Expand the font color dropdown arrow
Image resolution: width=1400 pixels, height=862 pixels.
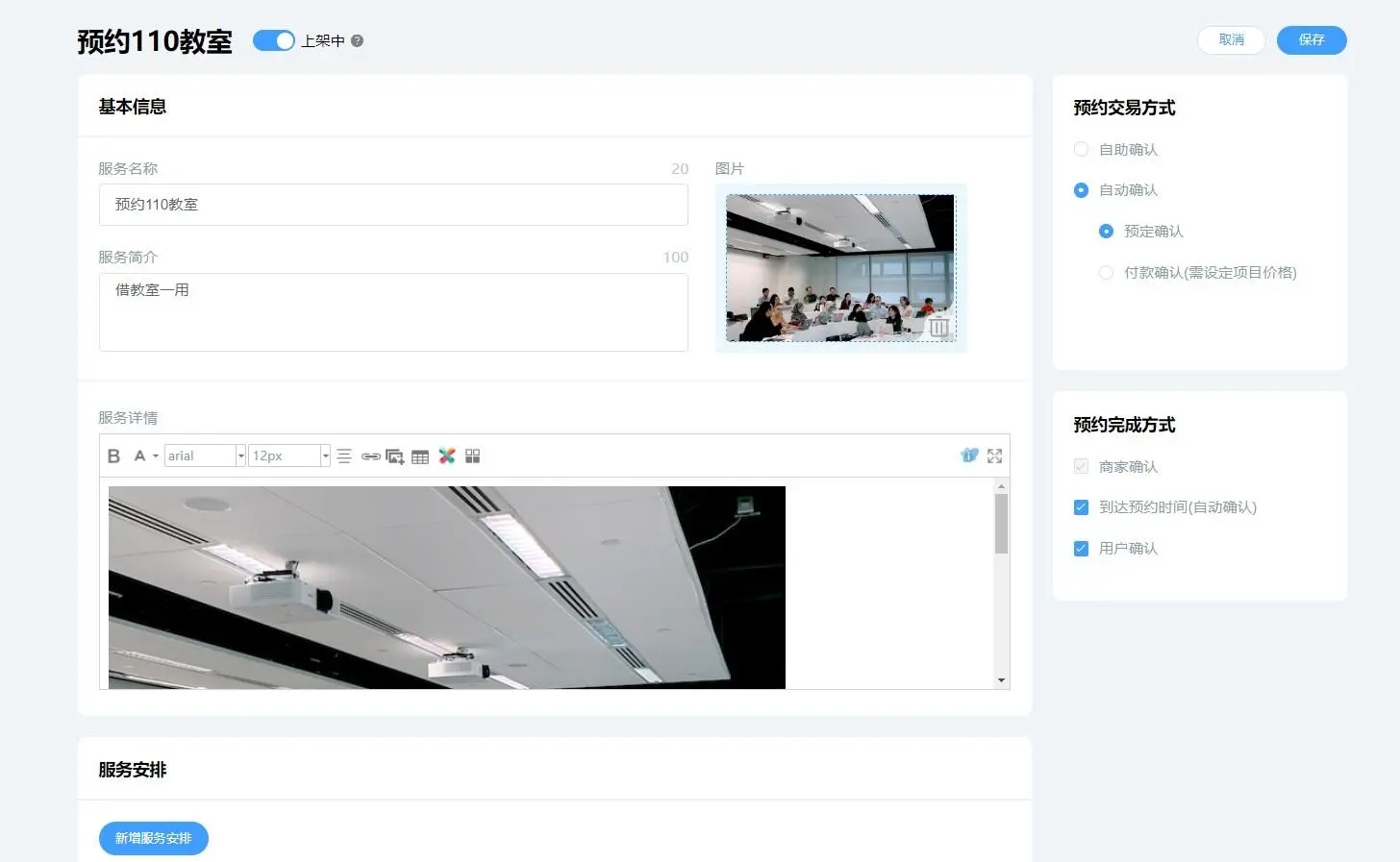pos(156,456)
